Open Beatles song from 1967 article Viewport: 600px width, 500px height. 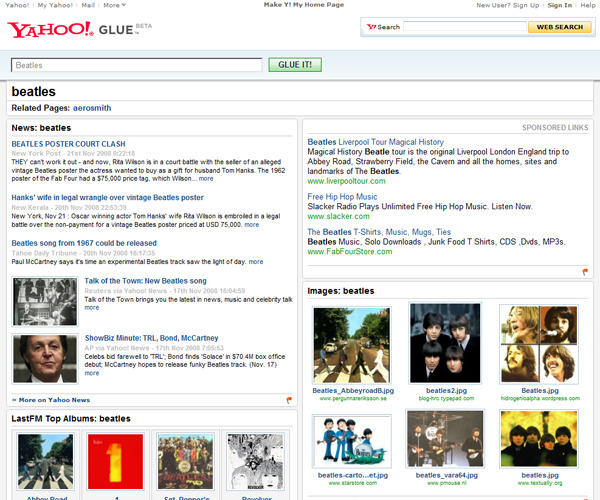84,243
